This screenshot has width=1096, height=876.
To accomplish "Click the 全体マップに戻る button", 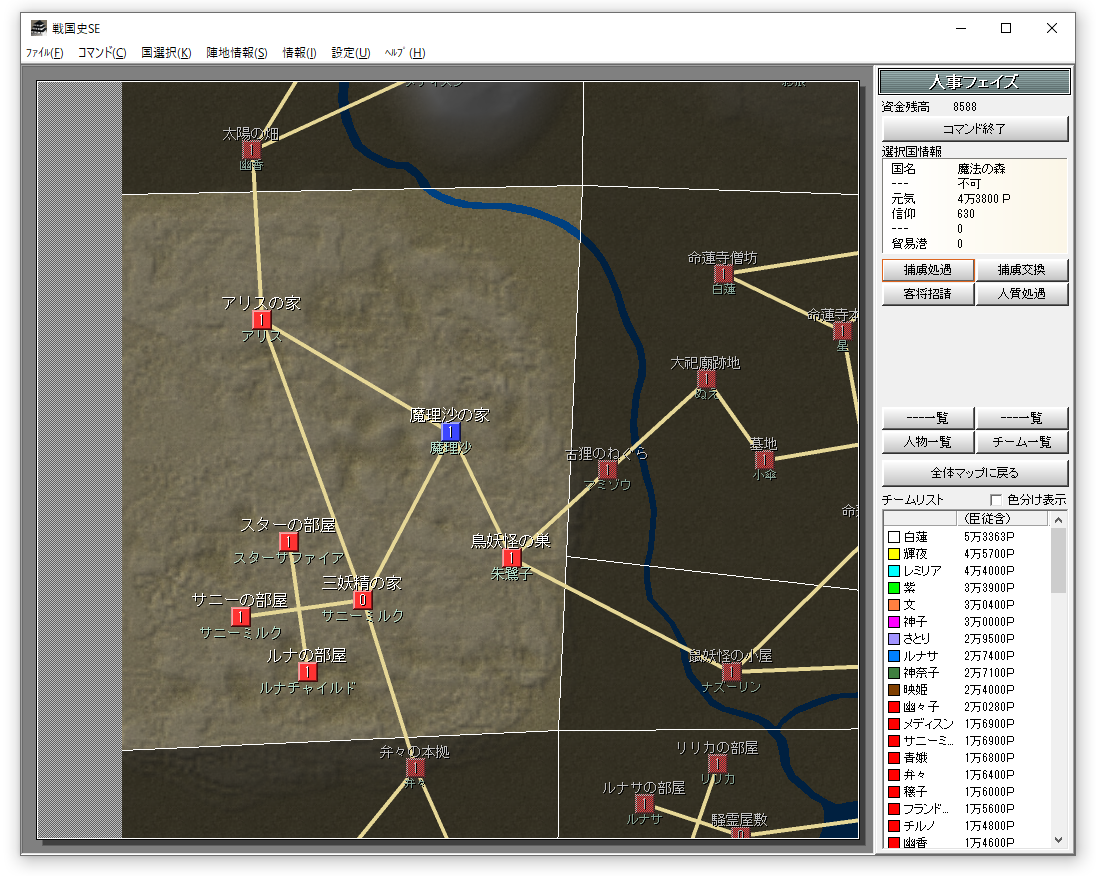I will 975,473.
